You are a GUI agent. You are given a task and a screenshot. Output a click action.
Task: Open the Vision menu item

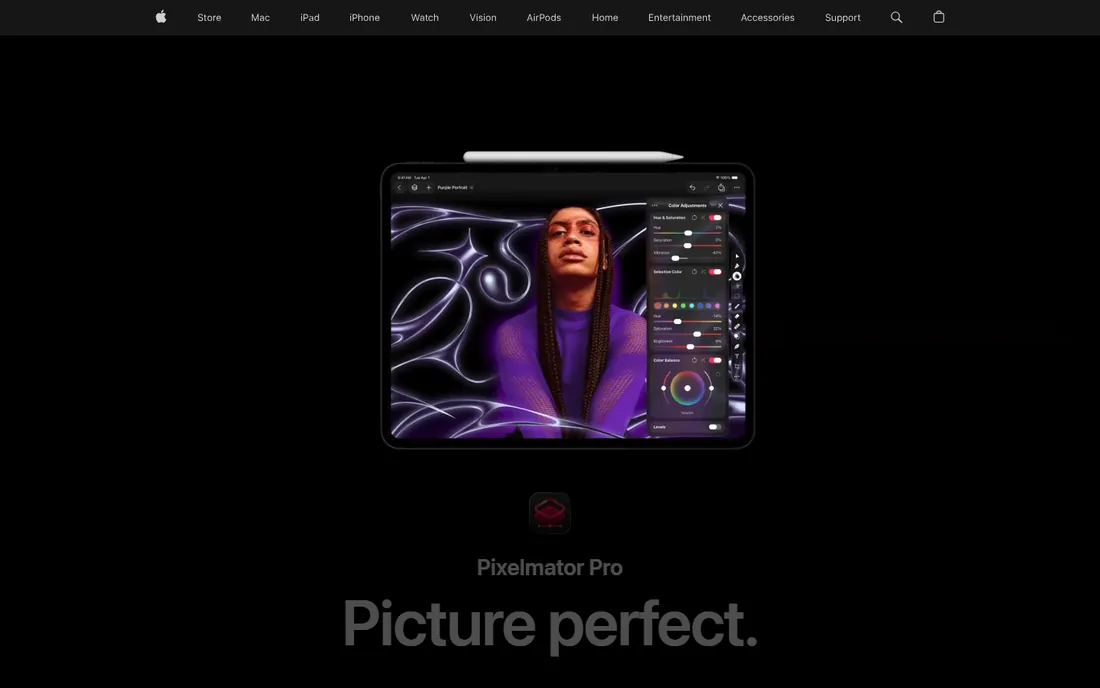pos(483,18)
